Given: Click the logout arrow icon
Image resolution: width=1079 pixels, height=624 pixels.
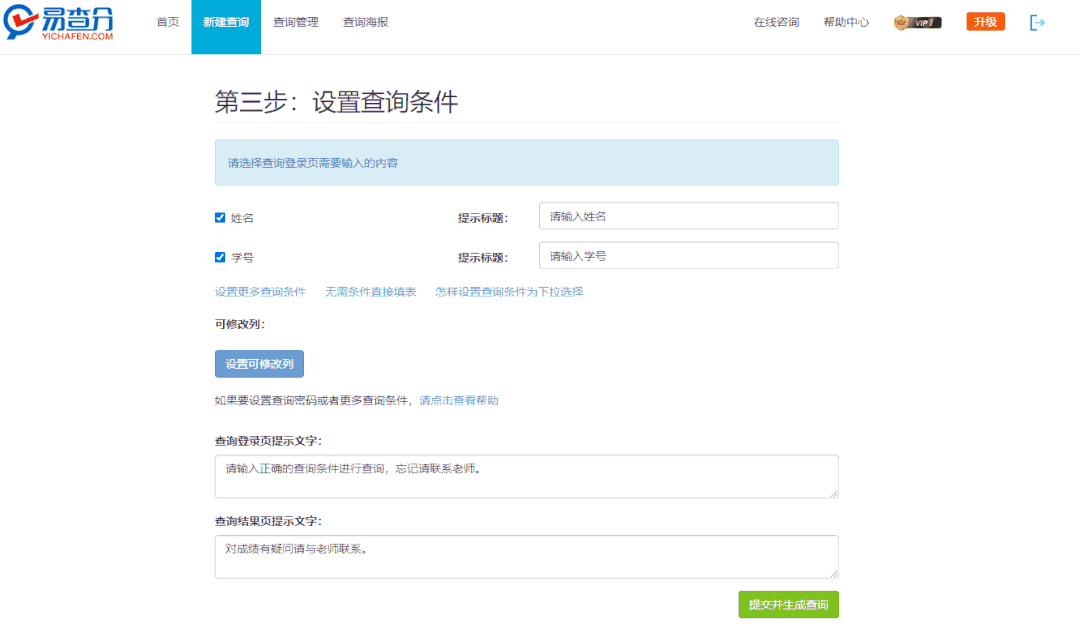Looking at the screenshot, I should click(x=1037, y=23).
